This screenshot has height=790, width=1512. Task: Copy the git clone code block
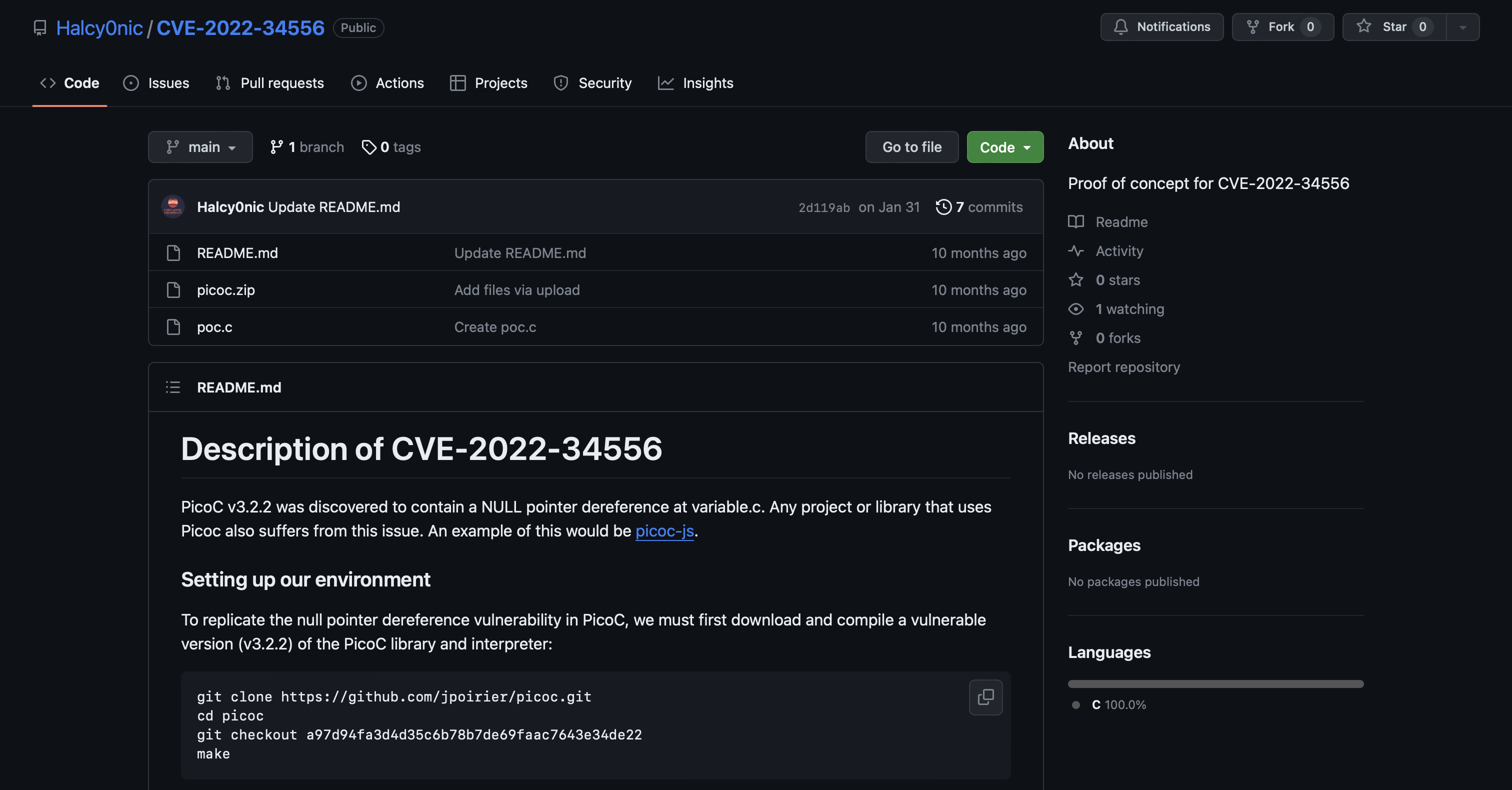point(985,697)
